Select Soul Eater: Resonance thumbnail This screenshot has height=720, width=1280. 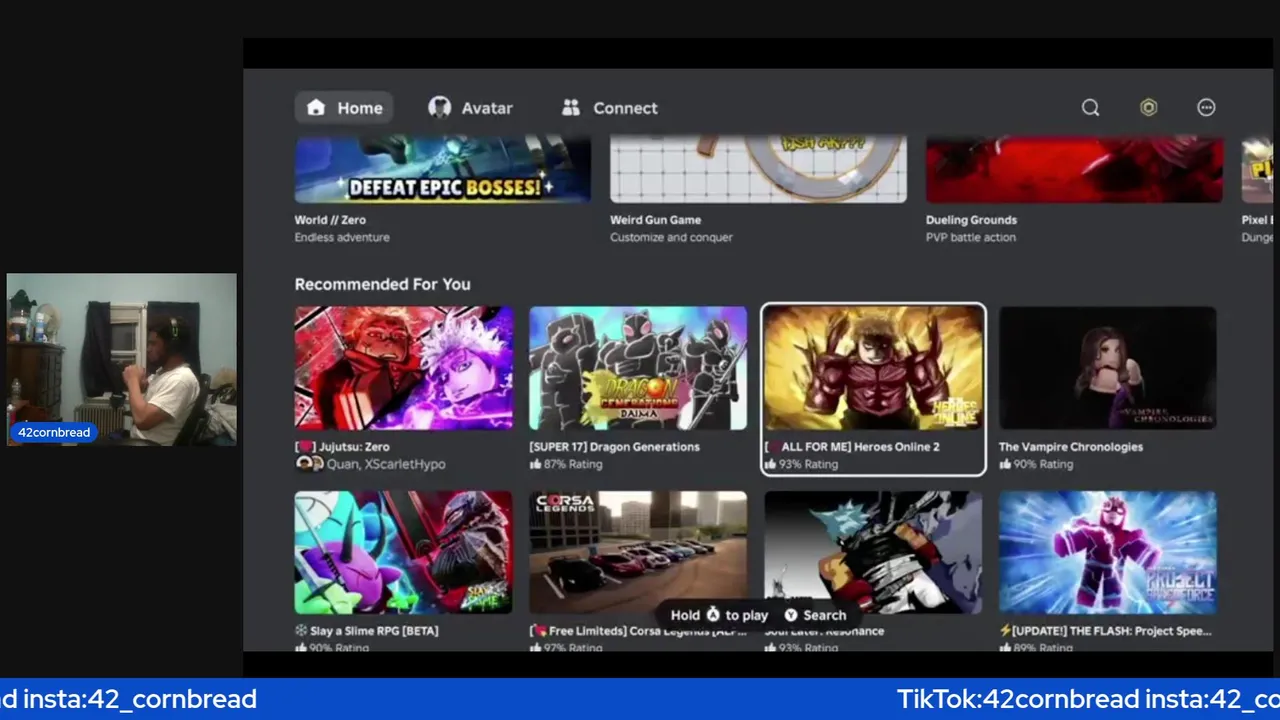point(873,552)
